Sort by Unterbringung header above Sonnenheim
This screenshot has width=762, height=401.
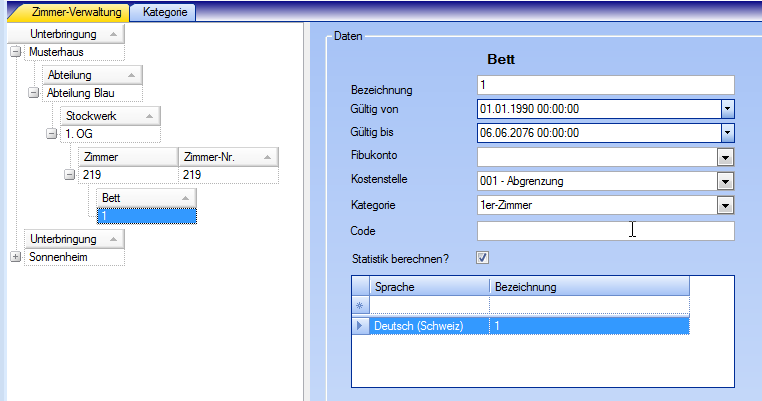[74, 239]
